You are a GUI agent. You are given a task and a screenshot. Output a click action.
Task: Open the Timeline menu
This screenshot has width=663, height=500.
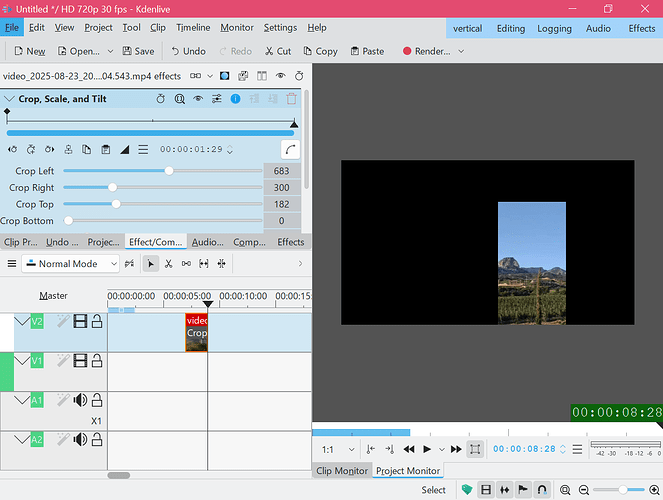193,28
